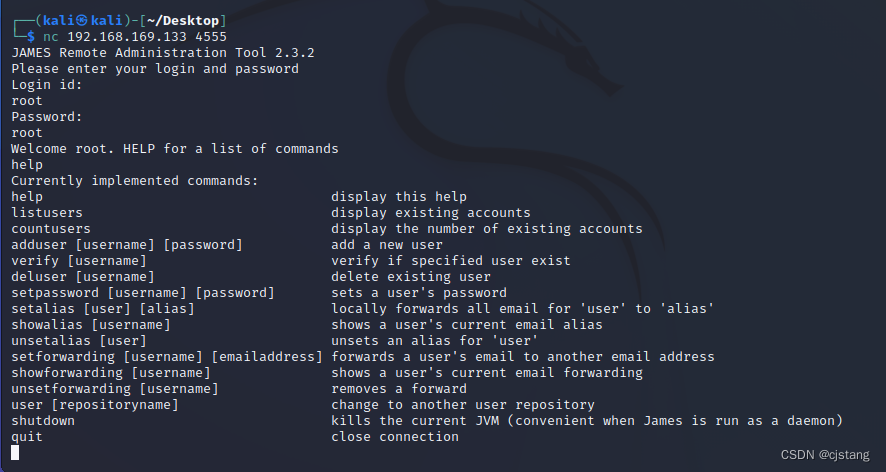
Task: Click the 'Welcome root' message line
Action: pos(175,149)
